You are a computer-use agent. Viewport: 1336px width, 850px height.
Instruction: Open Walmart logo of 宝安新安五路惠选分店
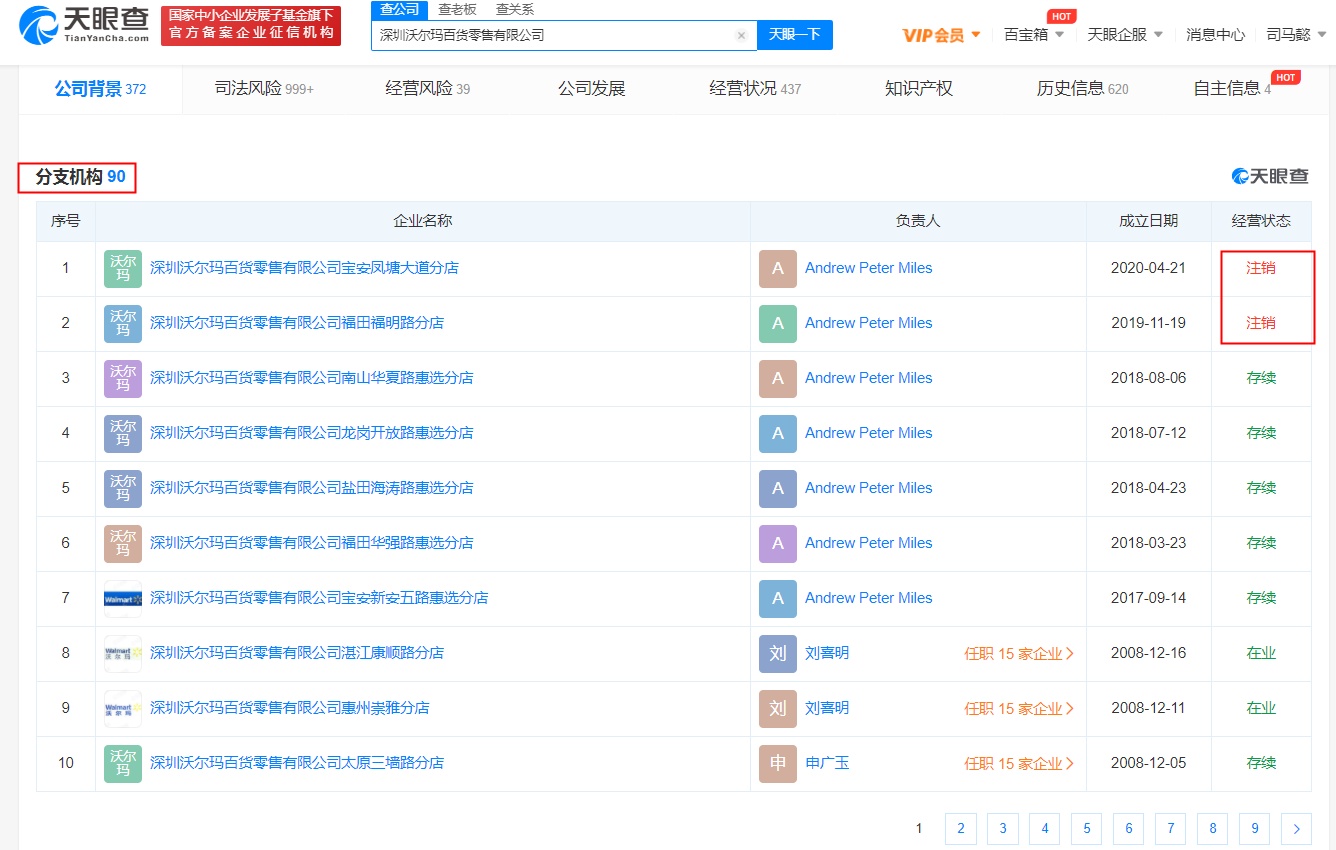click(123, 598)
